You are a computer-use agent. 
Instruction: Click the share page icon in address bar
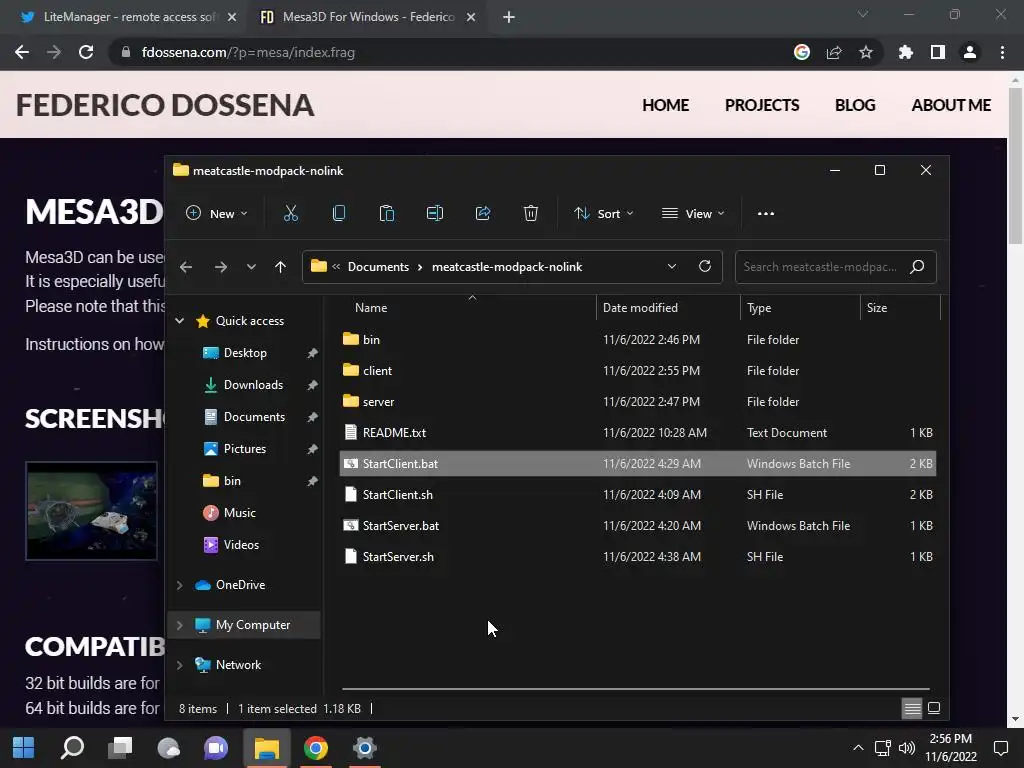(834, 52)
